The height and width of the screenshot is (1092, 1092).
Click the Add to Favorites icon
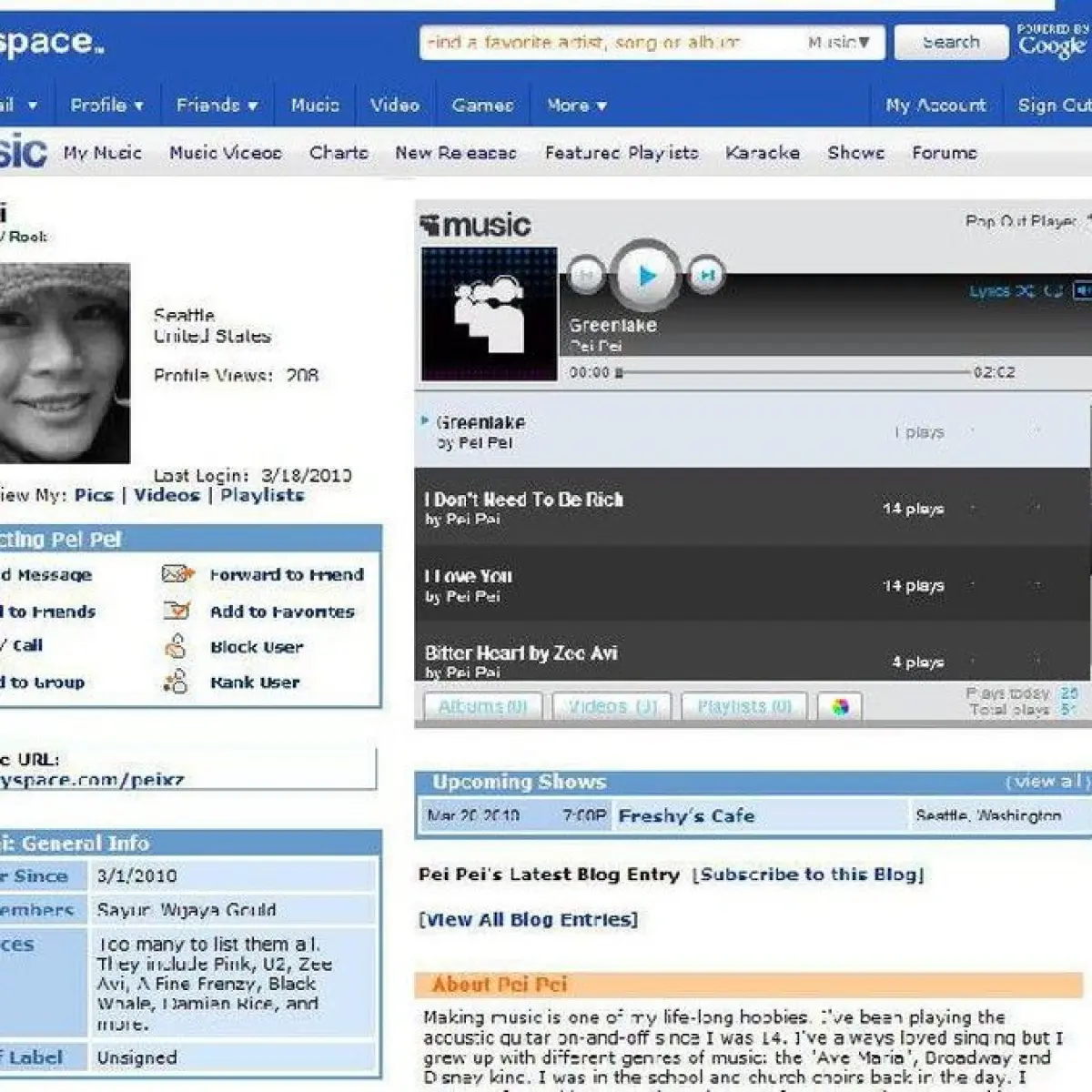pos(177,611)
